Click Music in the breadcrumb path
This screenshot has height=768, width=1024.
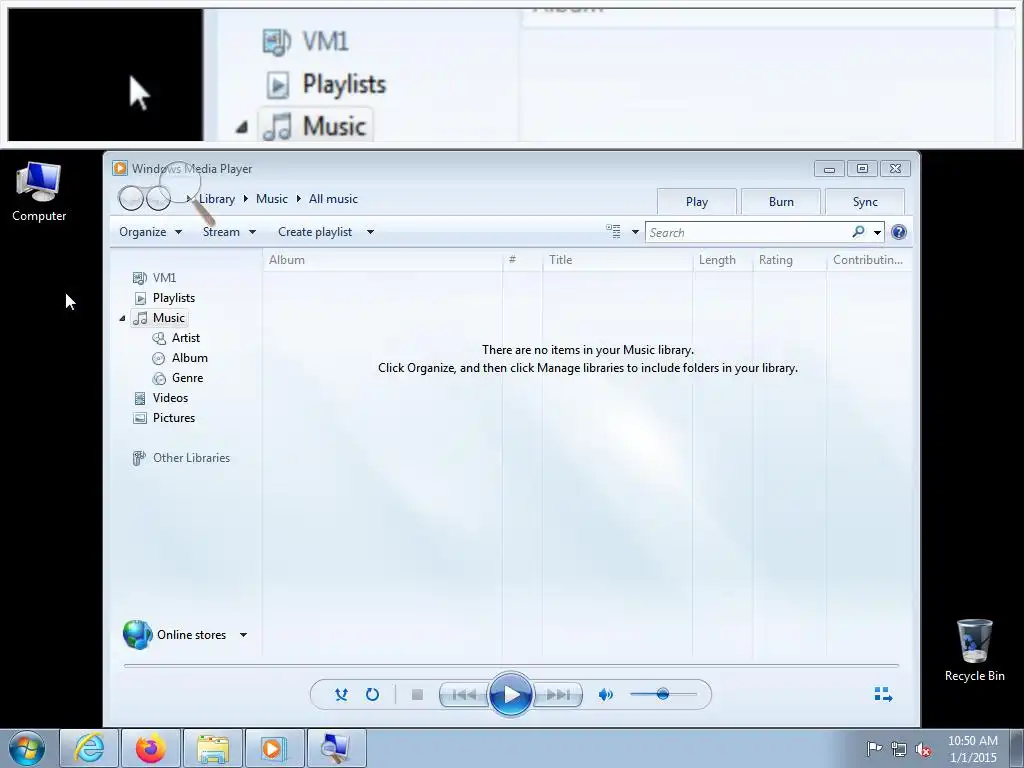pyautogui.click(x=272, y=199)
